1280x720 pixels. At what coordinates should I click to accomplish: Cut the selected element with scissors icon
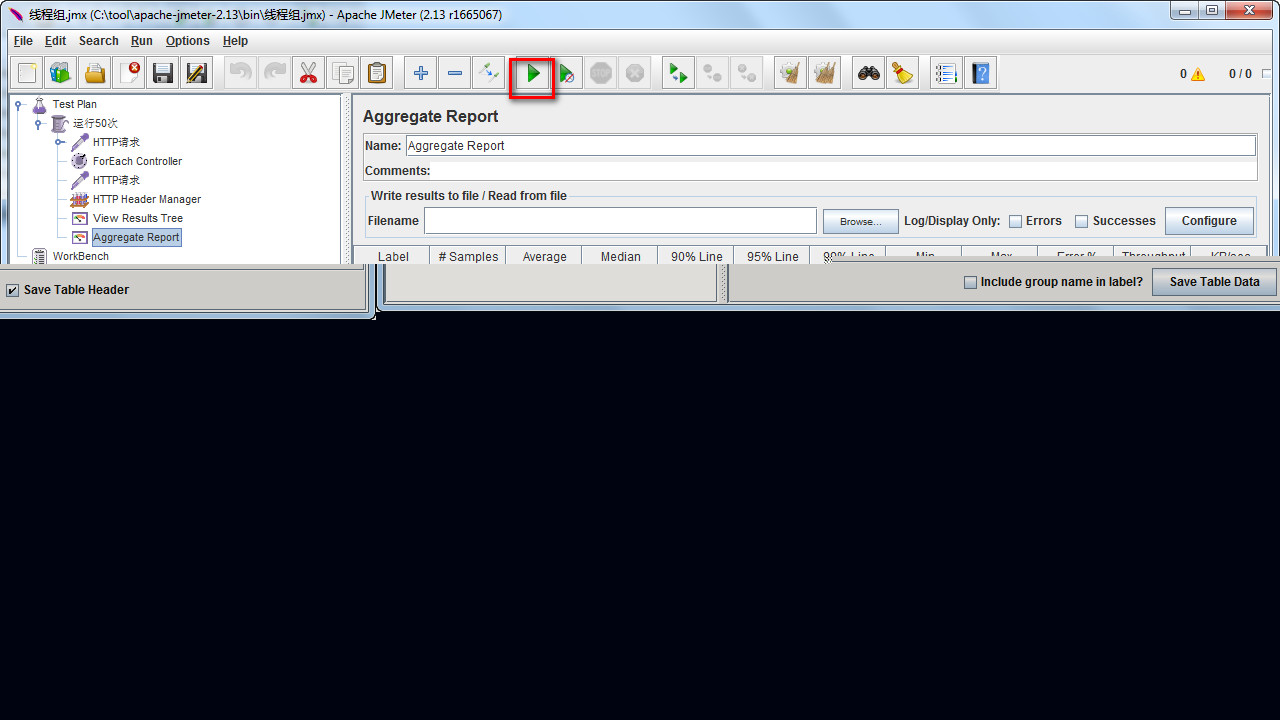(309, 73)
